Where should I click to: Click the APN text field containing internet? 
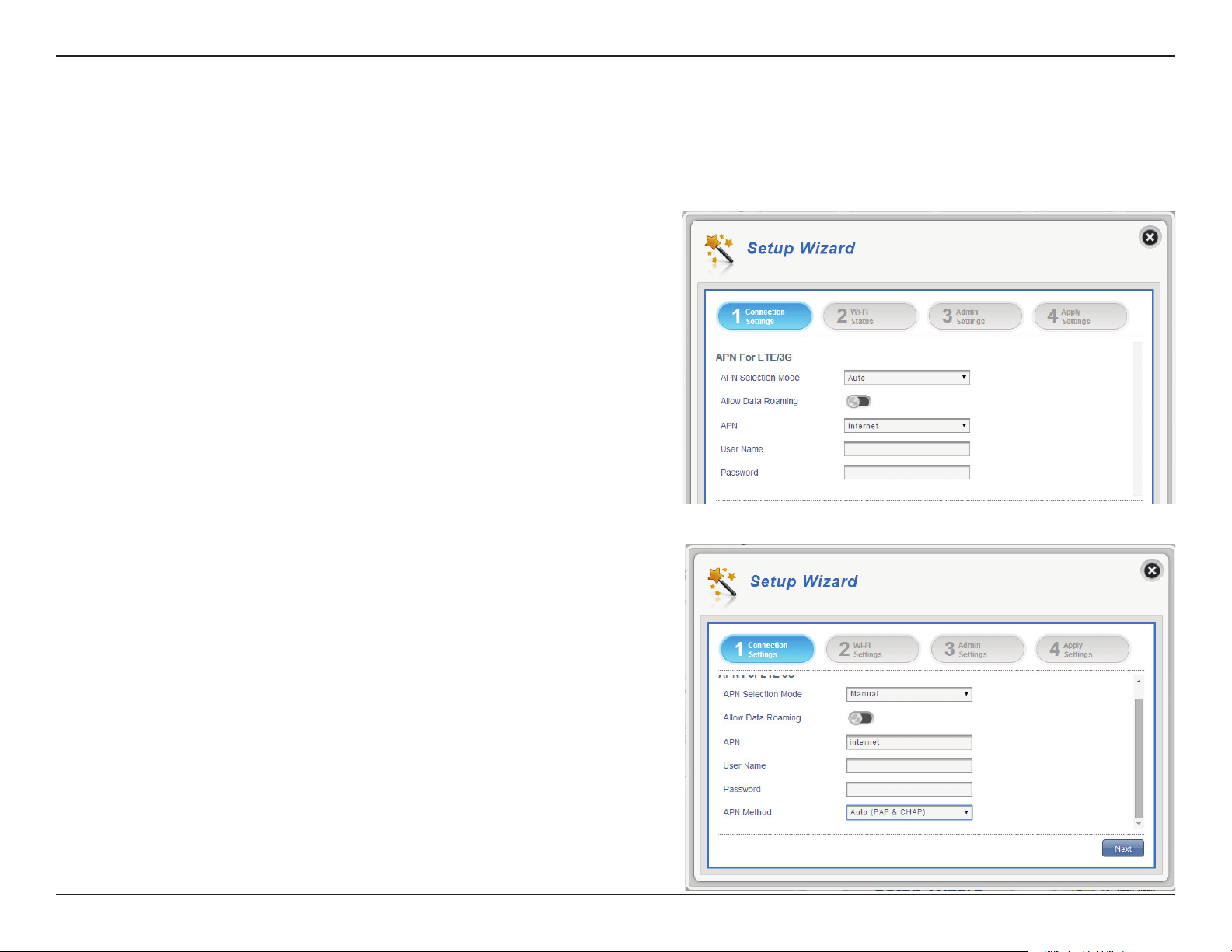click(909, 742)
